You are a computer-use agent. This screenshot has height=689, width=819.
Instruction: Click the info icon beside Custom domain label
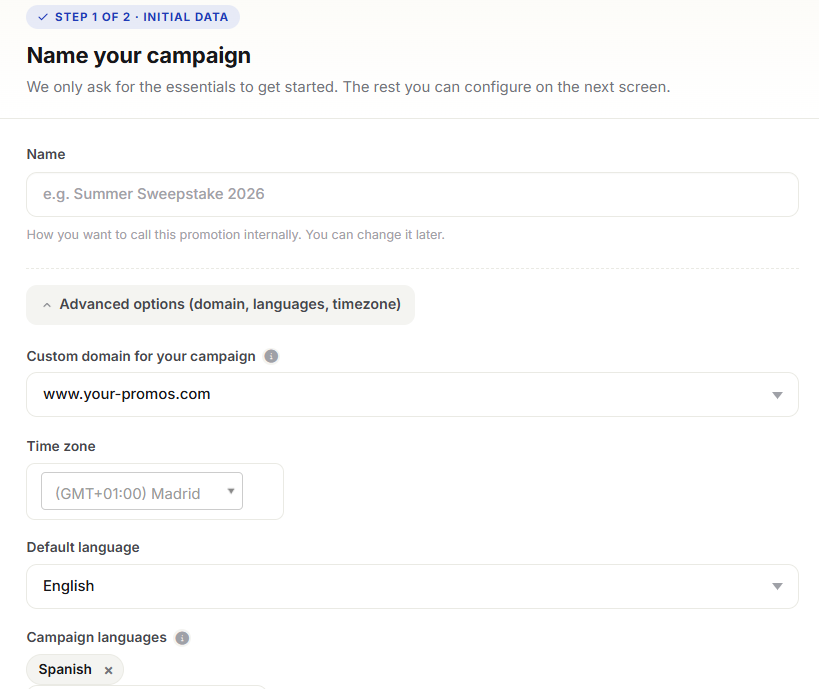[x=271, y=356]
